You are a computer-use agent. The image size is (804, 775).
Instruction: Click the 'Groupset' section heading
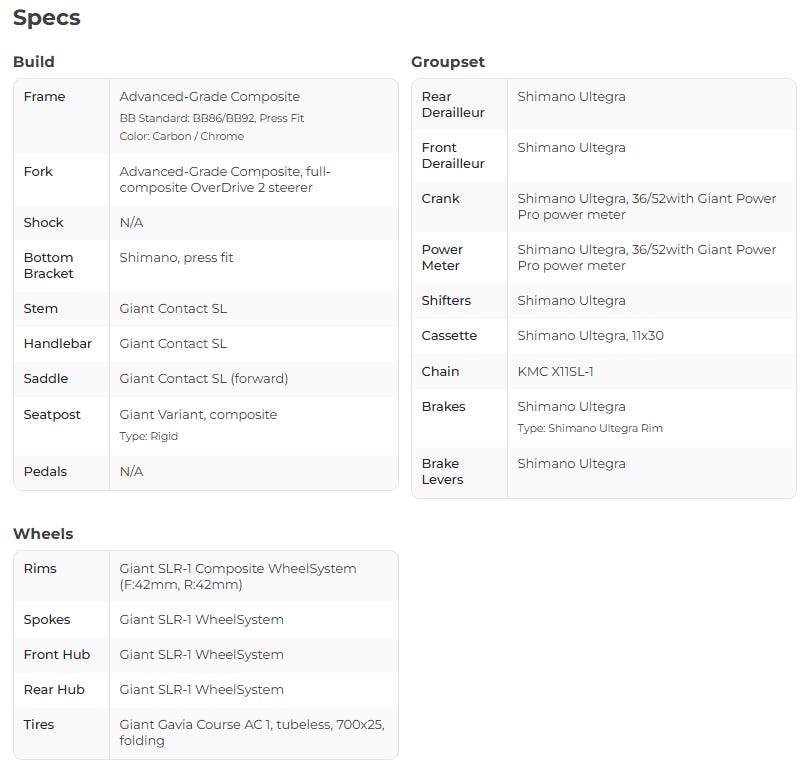pos(448,62)
